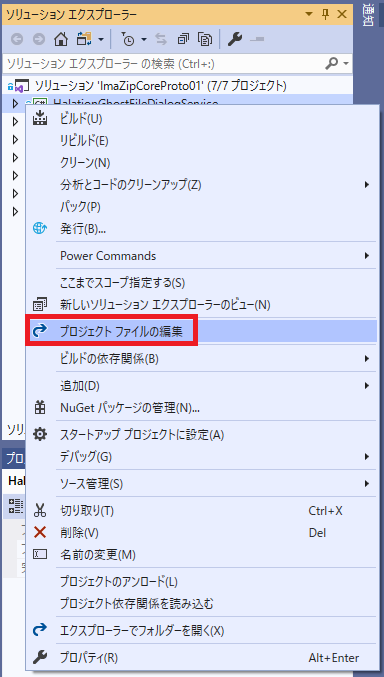Select プロジェクトのアンロード(L)
The width and height of the screenshot is (384, 677).
[x=201, y=582]
